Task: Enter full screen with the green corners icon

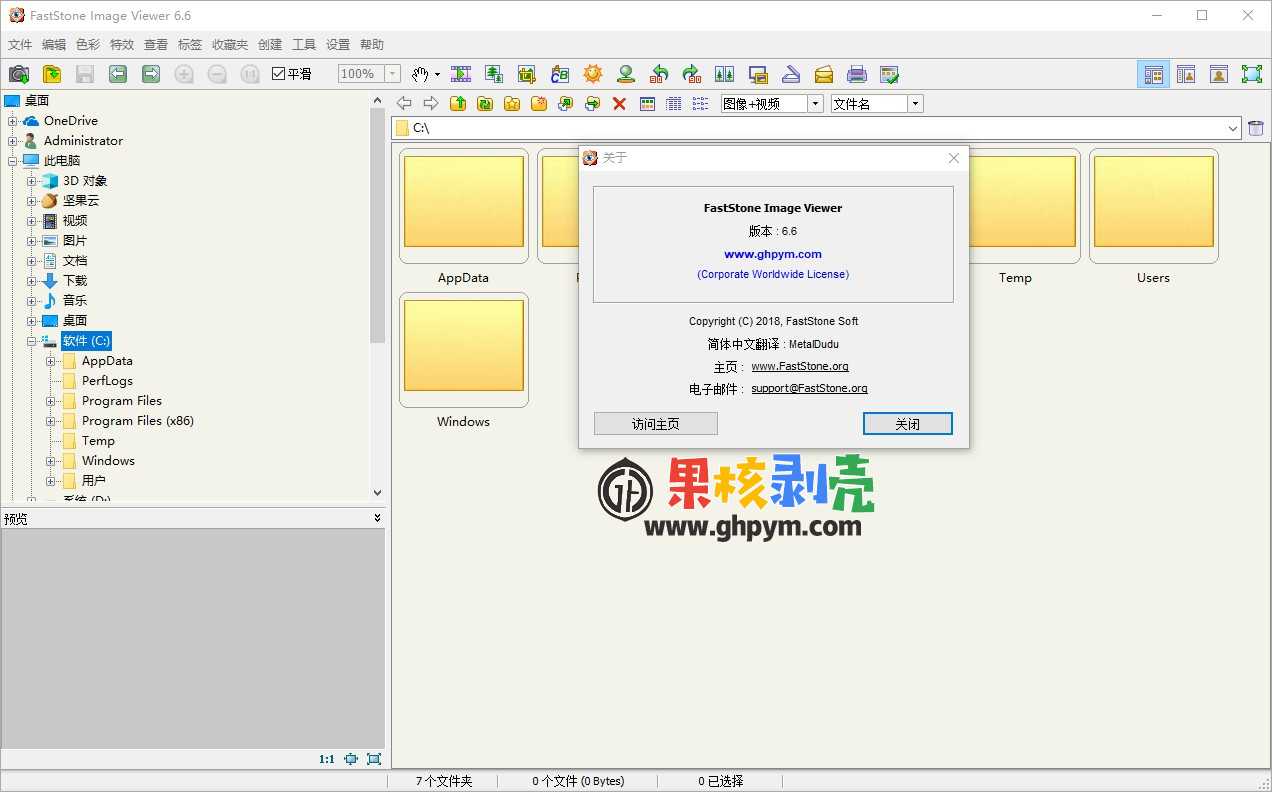Action: coord(1252,74)
